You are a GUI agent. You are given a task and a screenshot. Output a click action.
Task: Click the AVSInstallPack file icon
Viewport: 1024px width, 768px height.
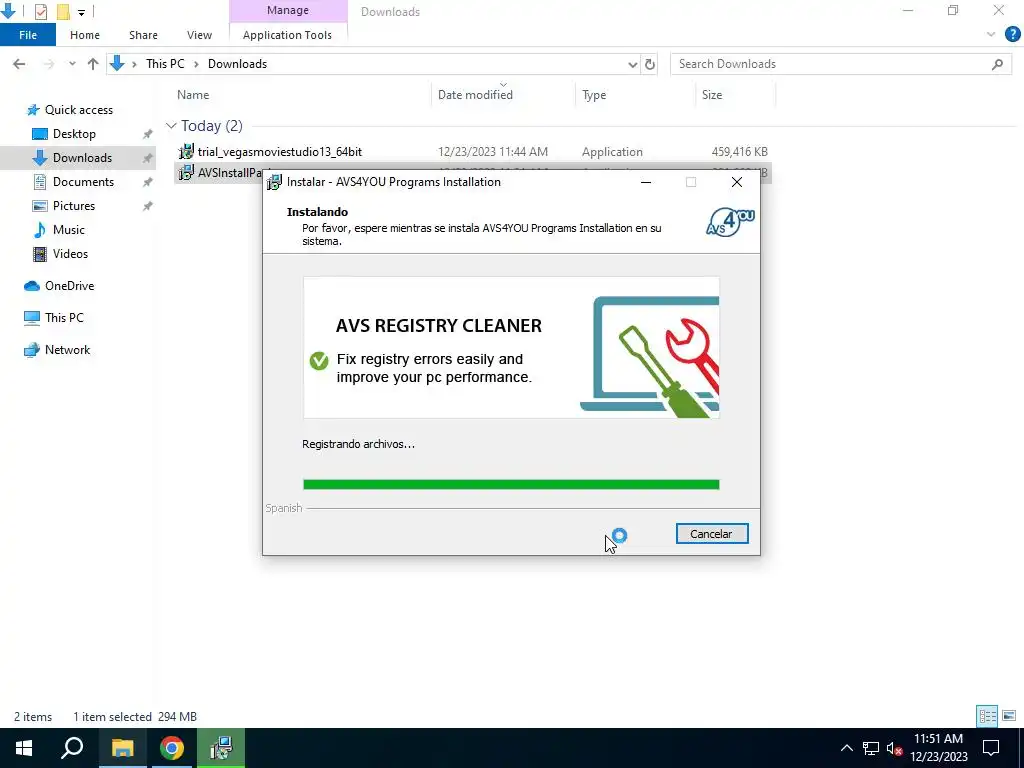coord(186,172)
